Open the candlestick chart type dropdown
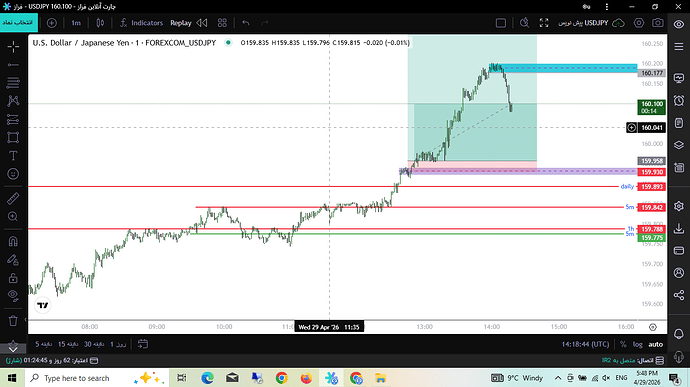 point(100,23)
